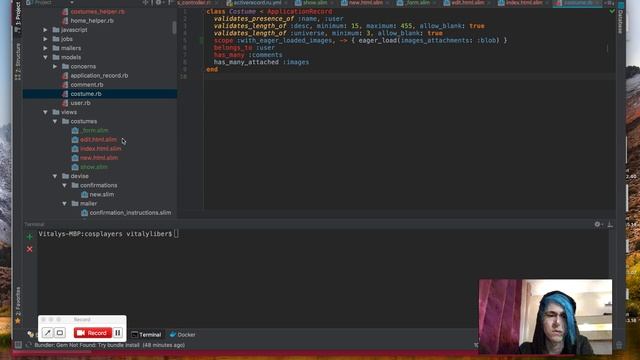640x360 pixels.
Task: Click the Terminal tab icon
Action: pyautogui.click(x=135, y=335)
